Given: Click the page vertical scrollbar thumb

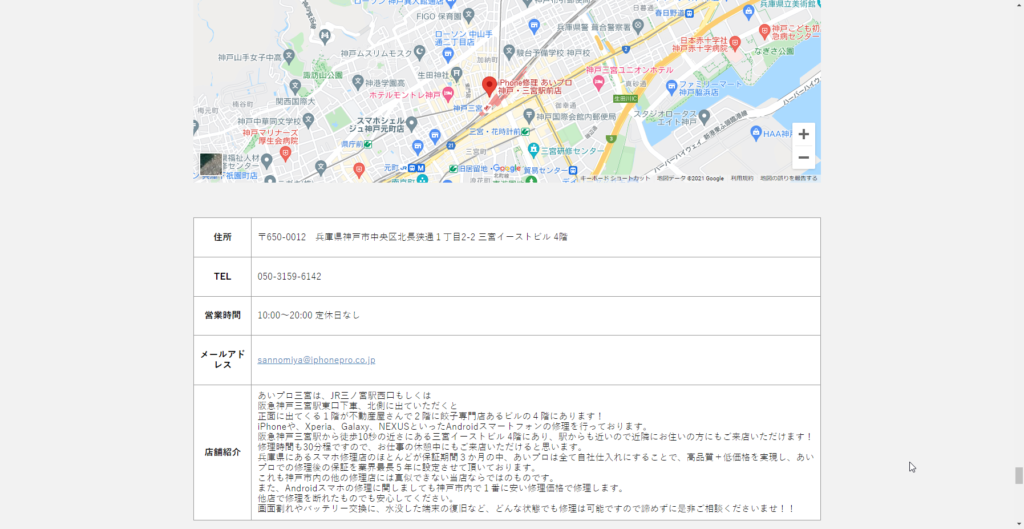Looking at the screenshot, I should [x=1018, y=475].
